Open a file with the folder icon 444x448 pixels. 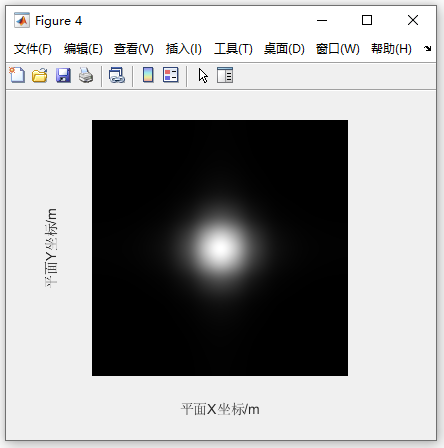tap(40, 75)
